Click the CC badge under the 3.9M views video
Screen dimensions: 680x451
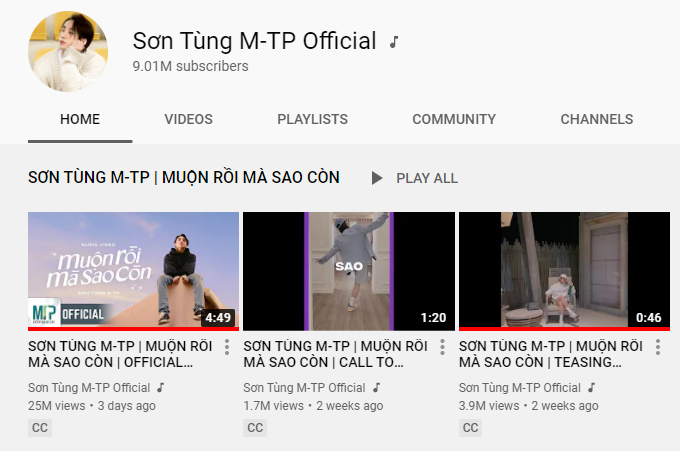click(471, 428)
